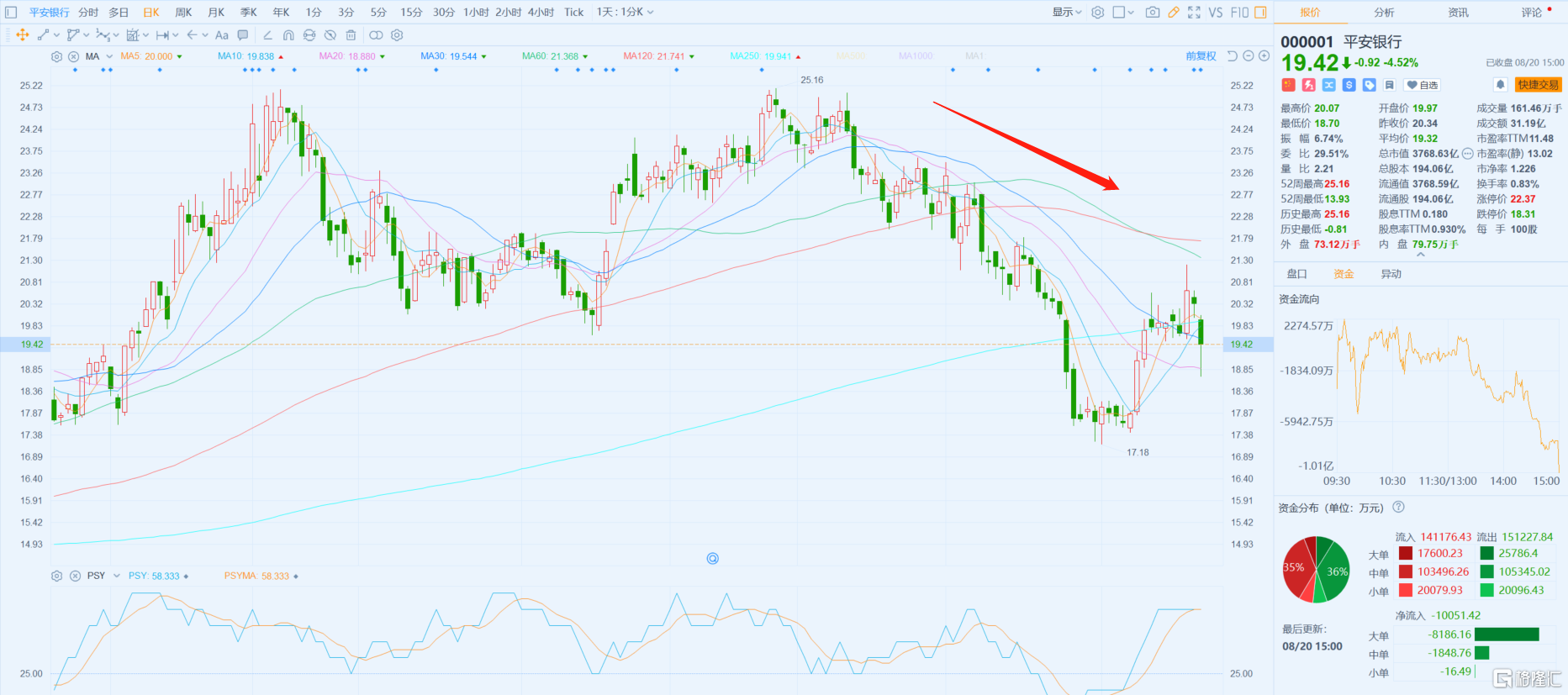Select the Tick timeframe

point(573,12)
